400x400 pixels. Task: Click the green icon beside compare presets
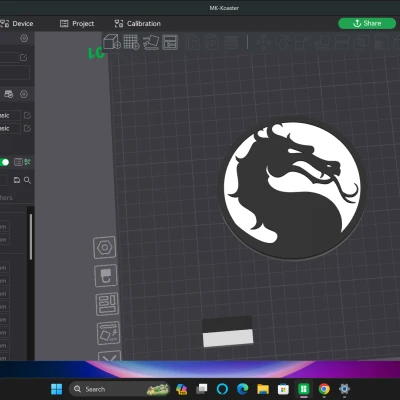coord(27,162)
